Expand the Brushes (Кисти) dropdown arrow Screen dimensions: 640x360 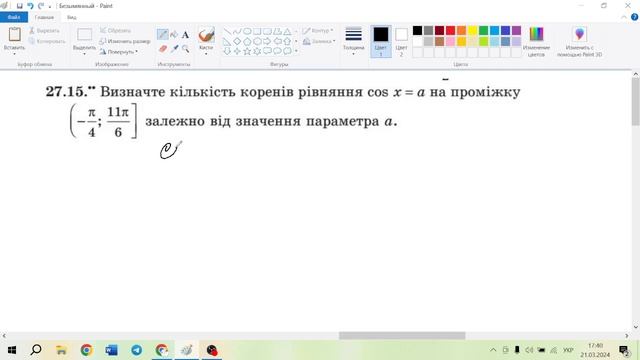pos(206,54)
